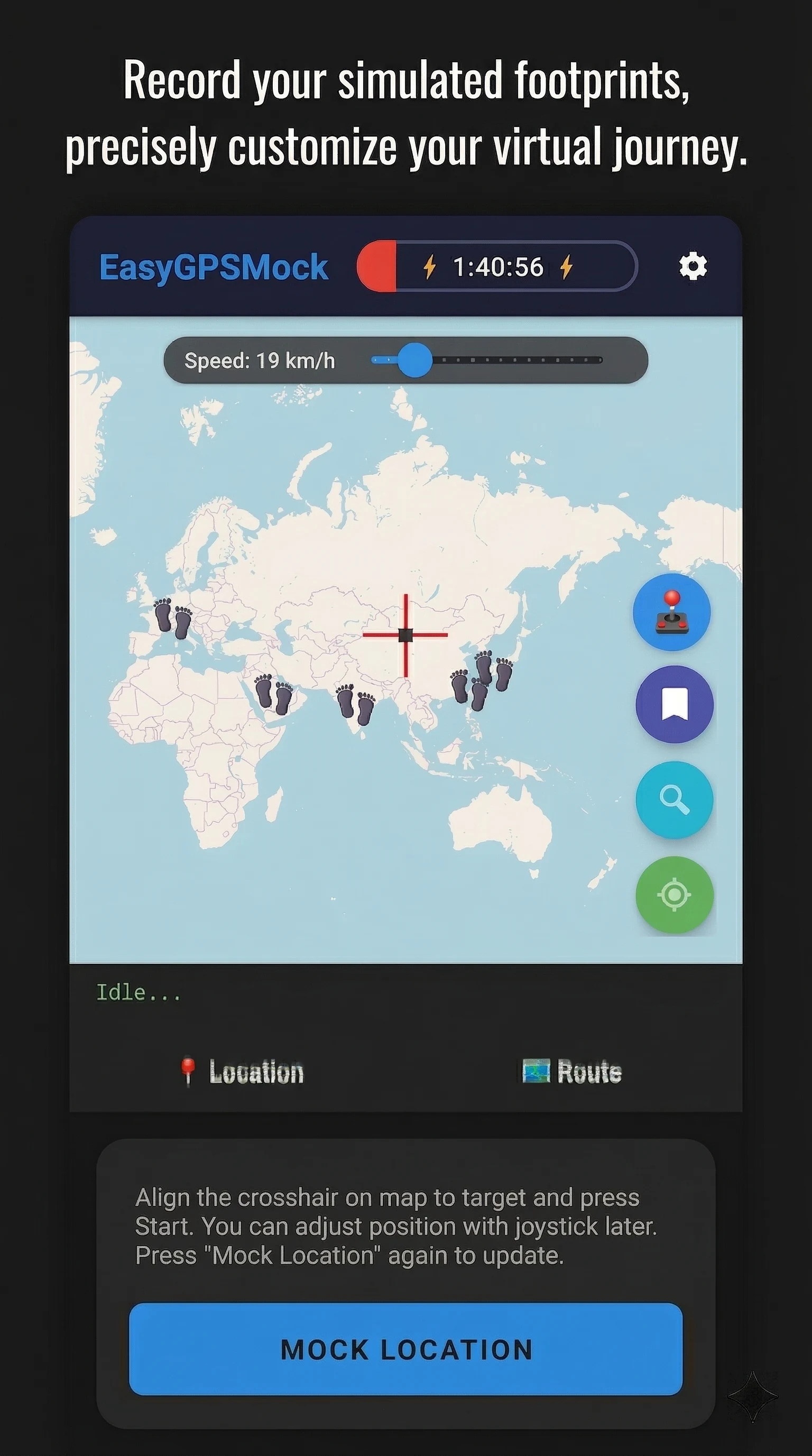Viewport: 812px width, 1456px height.
Task: Click the "Speed: 19 km/h" label
Action: 260,361
